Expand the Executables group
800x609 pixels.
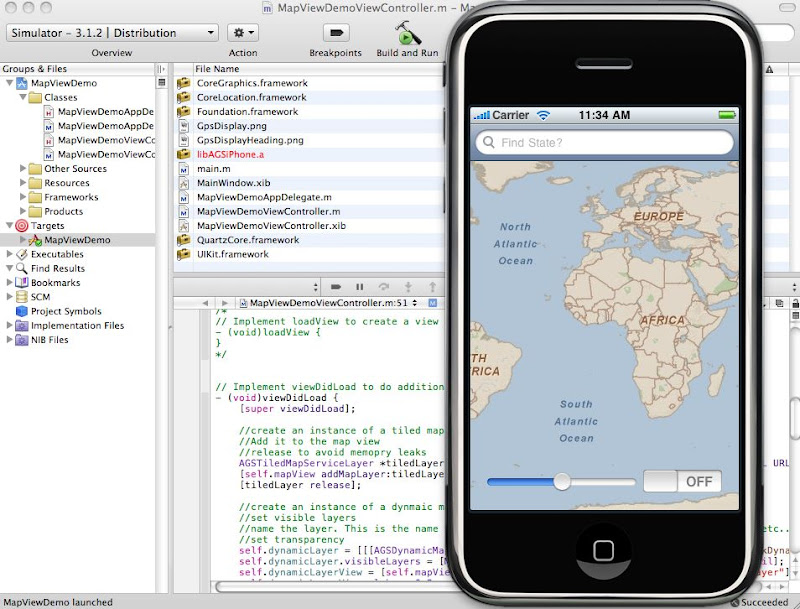tap(10, 253)
